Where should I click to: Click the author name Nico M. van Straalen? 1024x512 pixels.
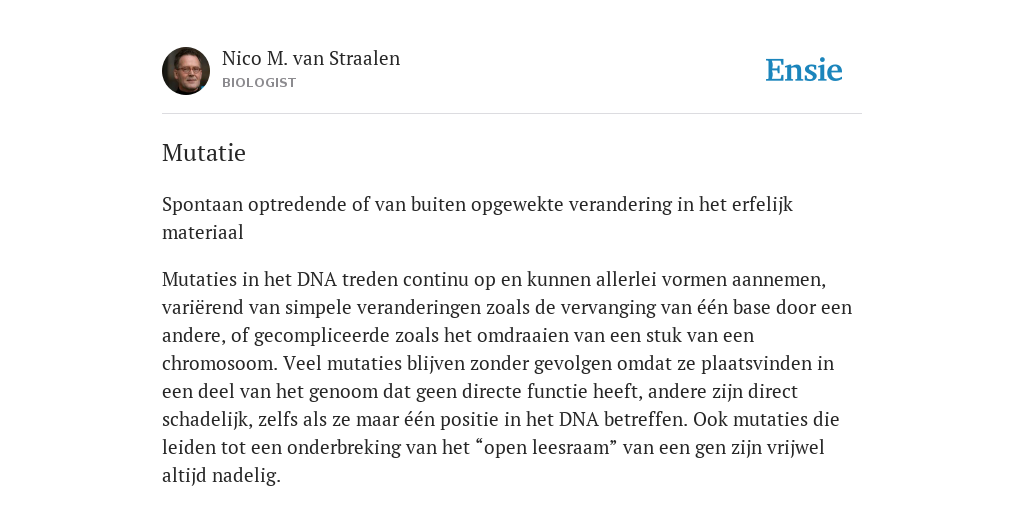pyautogui.click(x=311, y=58)
